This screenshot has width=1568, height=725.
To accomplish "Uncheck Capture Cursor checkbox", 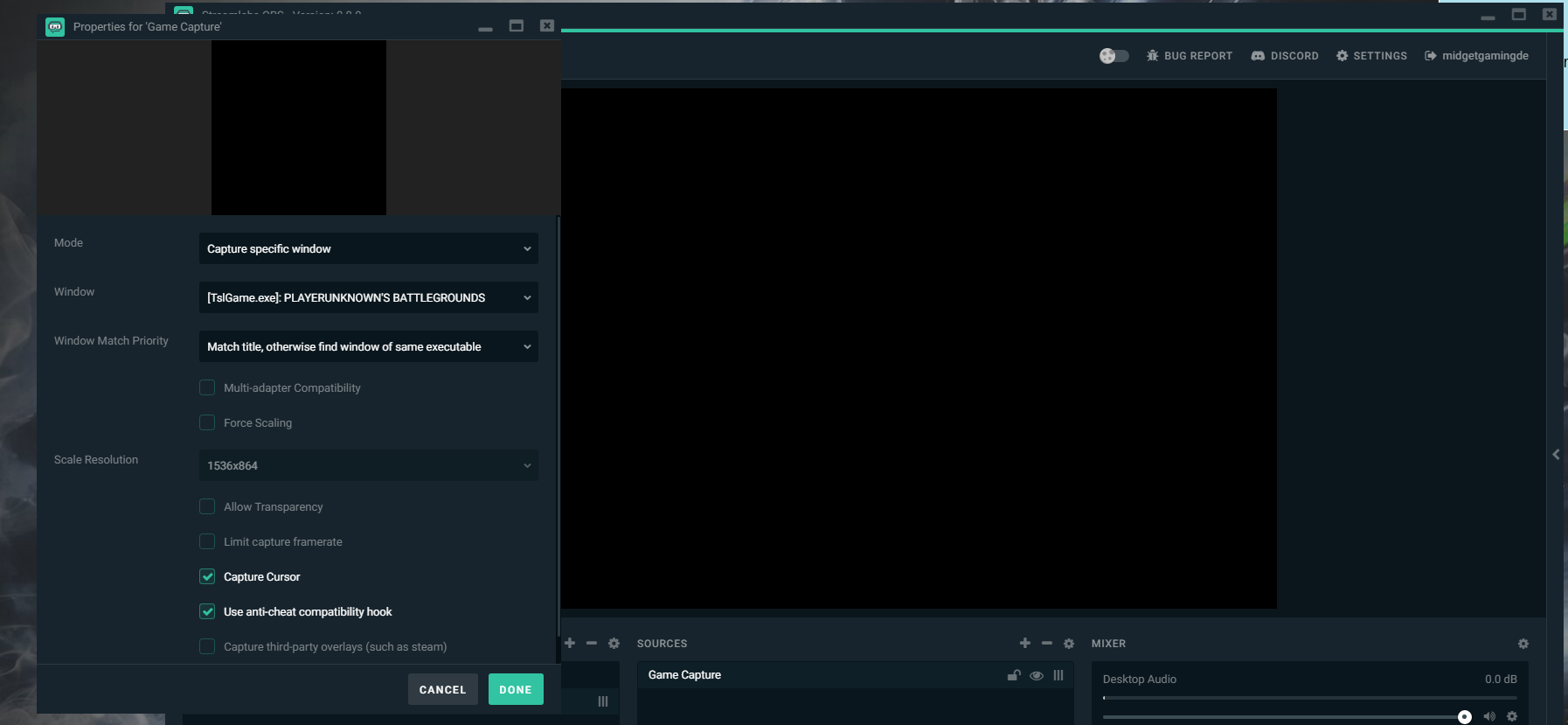I will pos(207,576).
